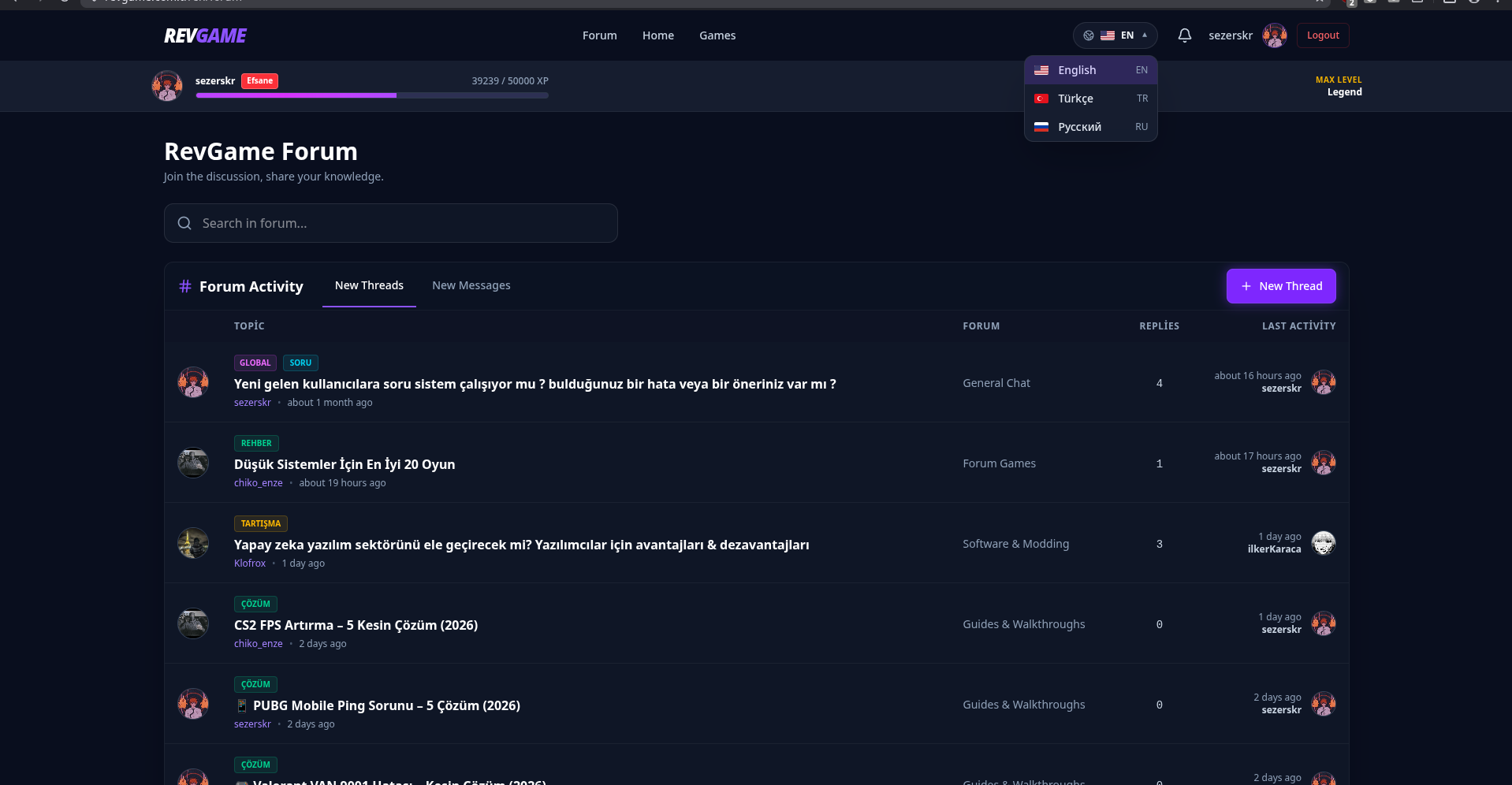Select English language option

click(x=1091, y=70)
